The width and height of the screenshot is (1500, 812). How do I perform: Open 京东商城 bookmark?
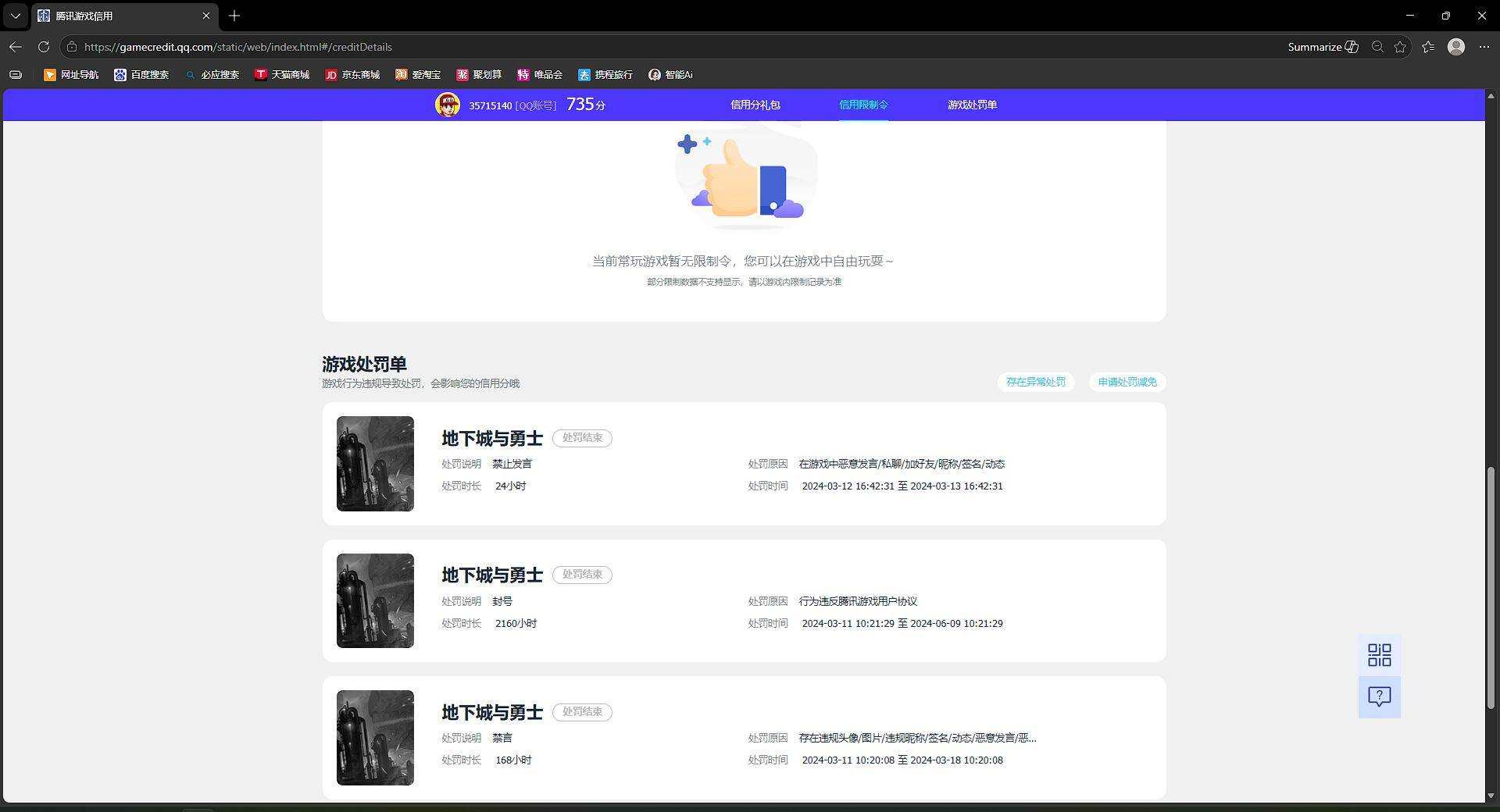pyautogui.click(x=352, y=75)
